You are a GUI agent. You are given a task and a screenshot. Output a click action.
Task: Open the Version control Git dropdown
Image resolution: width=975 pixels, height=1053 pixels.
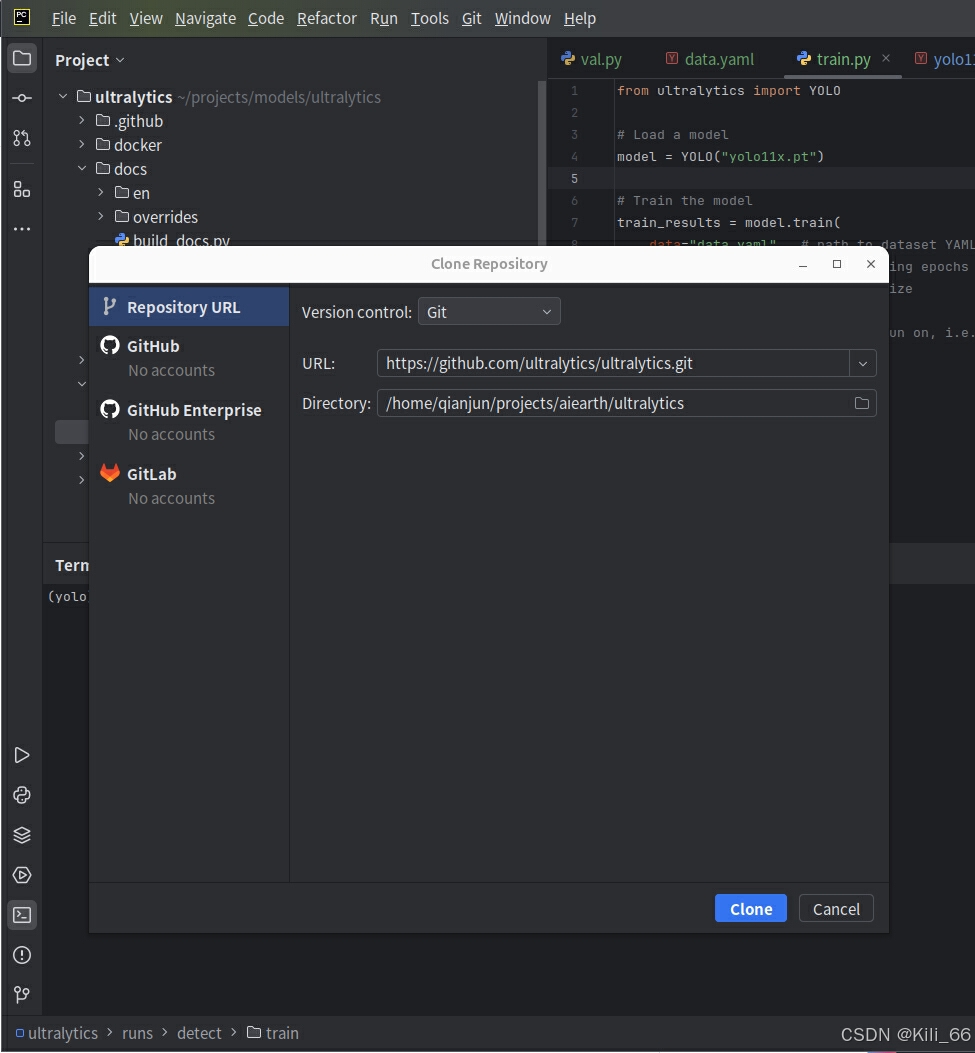point(489,312)
